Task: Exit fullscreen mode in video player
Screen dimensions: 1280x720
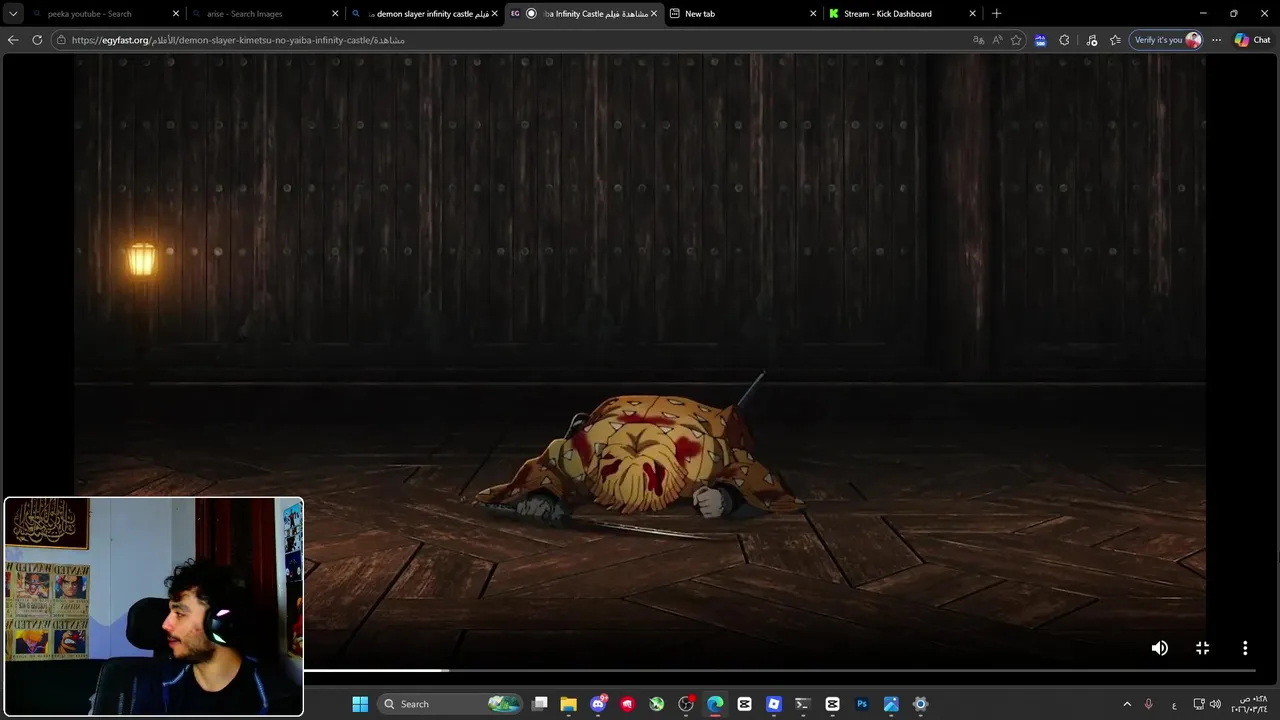Action: pos(1202,648)
